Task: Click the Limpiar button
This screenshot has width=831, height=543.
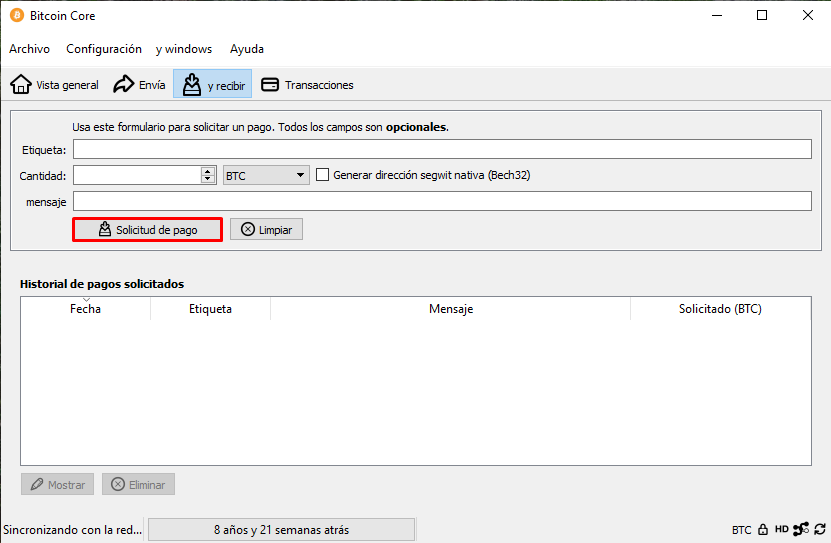Action: click(x=266, y=229)
